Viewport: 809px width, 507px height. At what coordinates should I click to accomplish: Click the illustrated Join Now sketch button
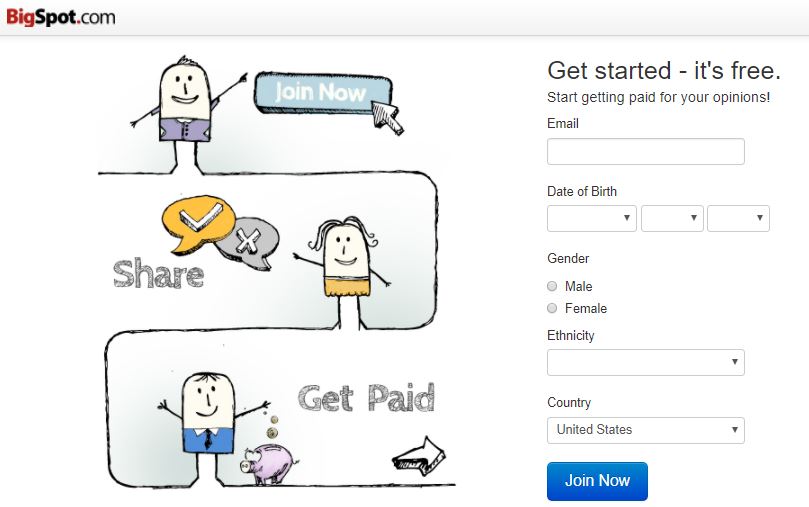coord(323,93)
